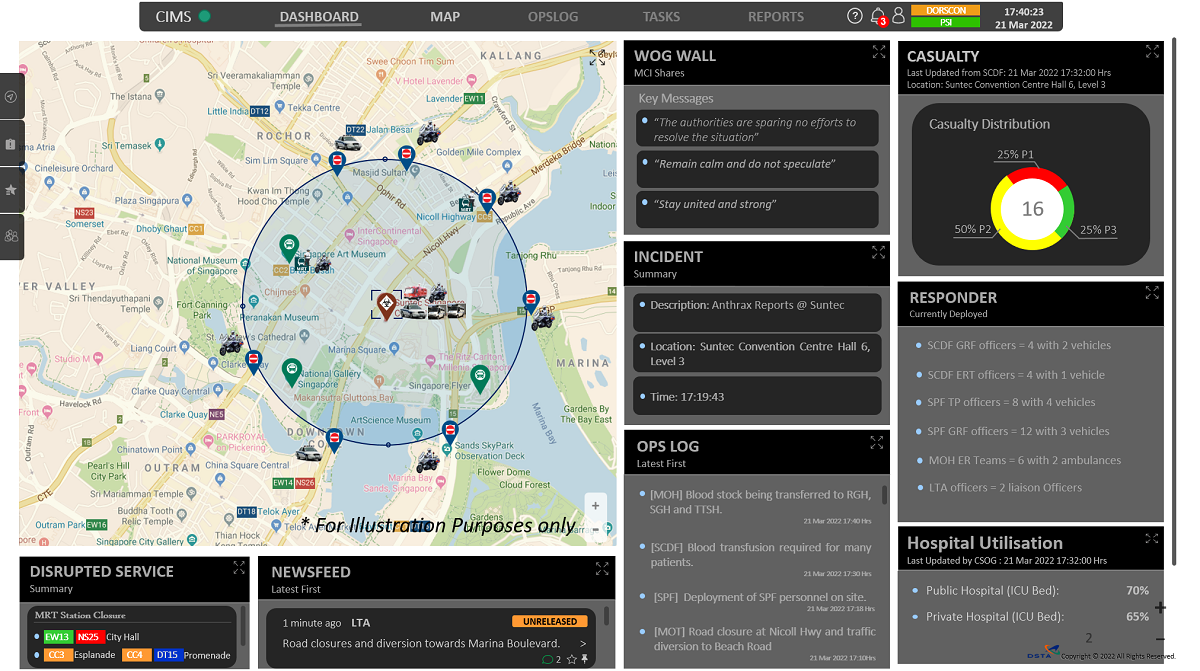Screen dimensions: 1200x671
Task: Click the road-block pin near Clarke Quay
Action: pyautogui.click(x=254, y=362)
